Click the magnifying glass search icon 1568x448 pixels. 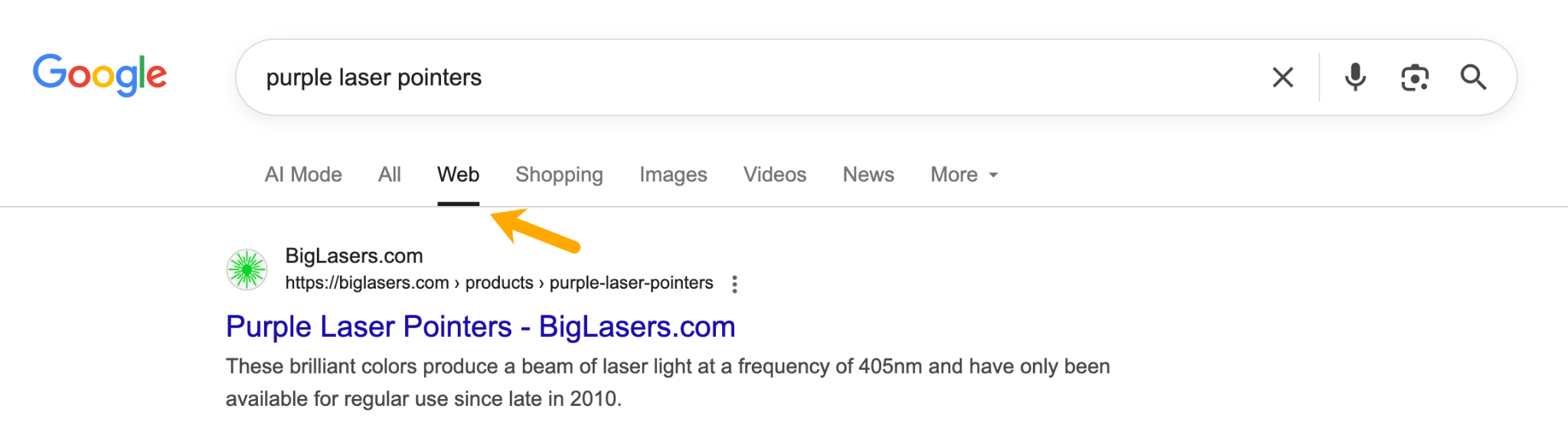point(1473,77)
